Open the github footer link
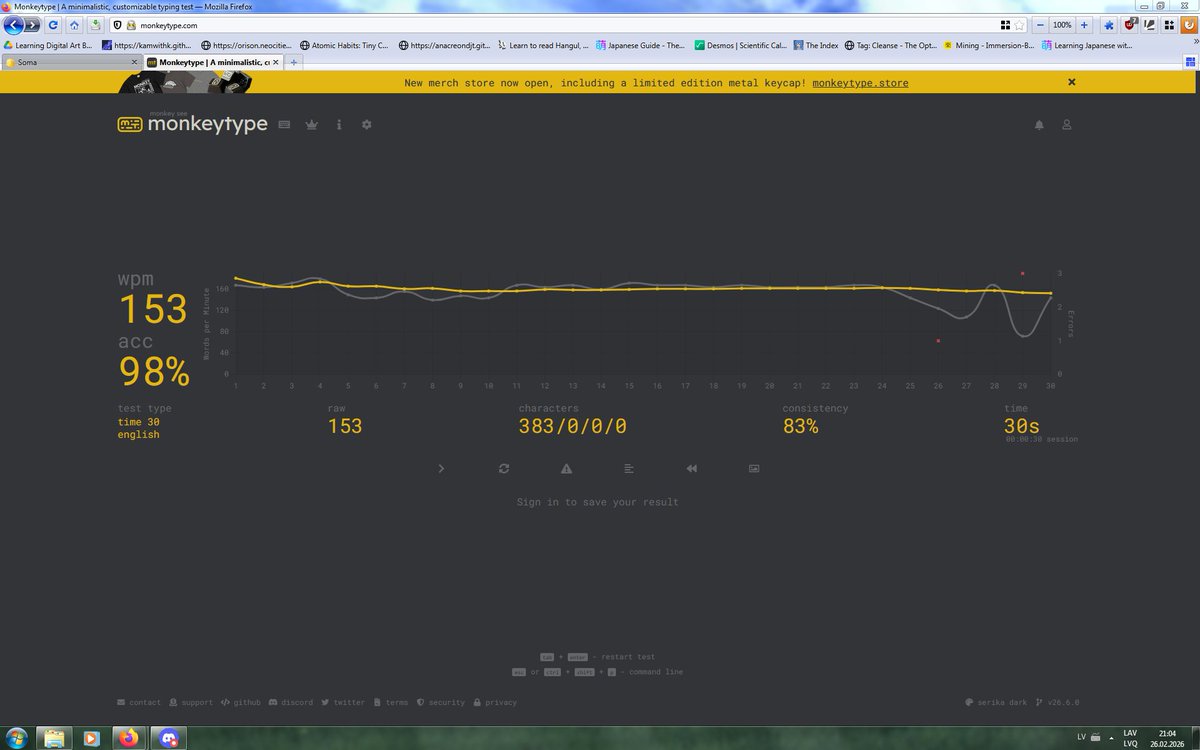This screenshot has width=1200, height=750. tap(241, 703)
